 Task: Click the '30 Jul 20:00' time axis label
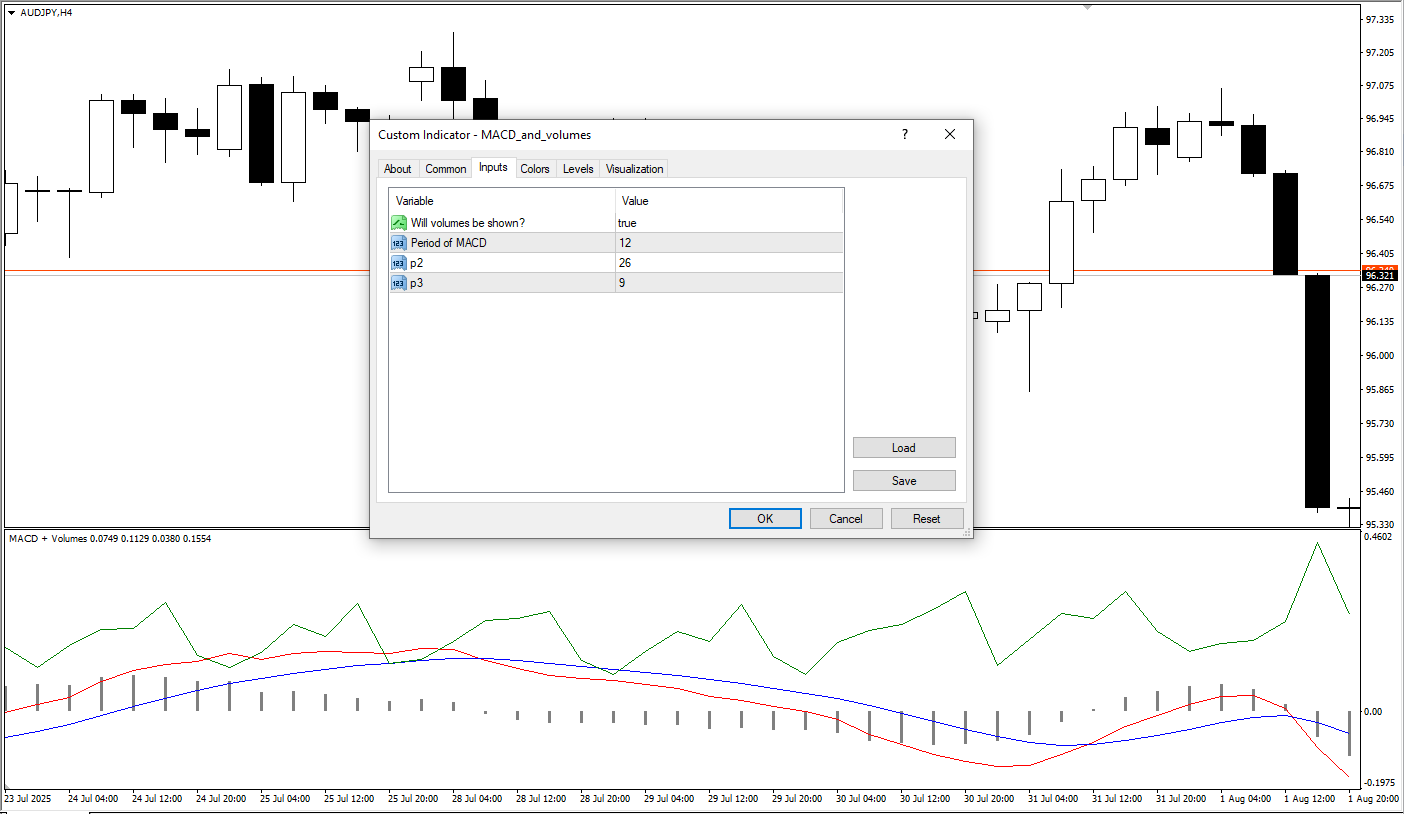(989, 799)
